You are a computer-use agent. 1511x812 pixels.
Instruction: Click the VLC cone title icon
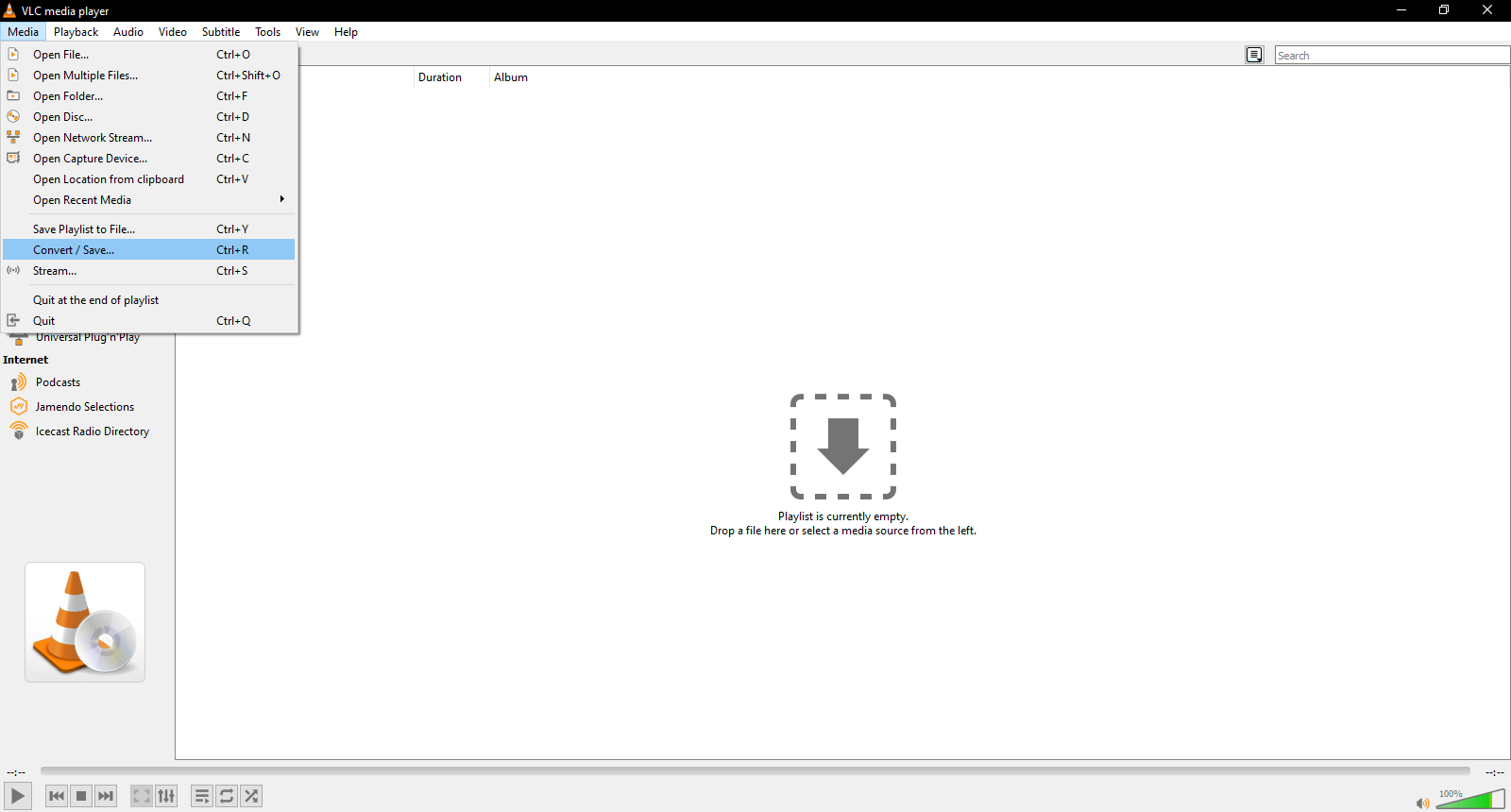9,10
